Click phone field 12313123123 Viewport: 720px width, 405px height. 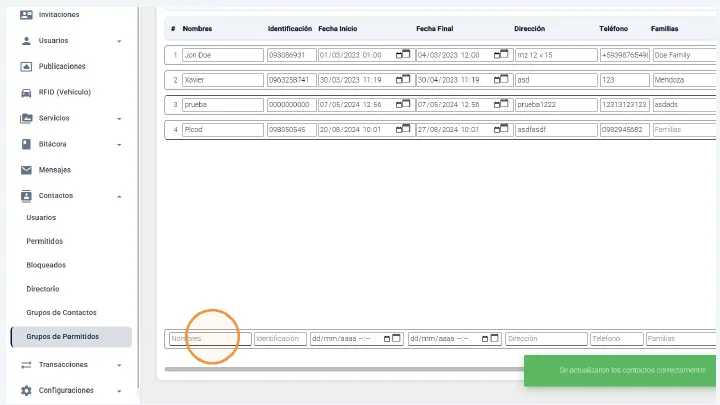(624, 104)
